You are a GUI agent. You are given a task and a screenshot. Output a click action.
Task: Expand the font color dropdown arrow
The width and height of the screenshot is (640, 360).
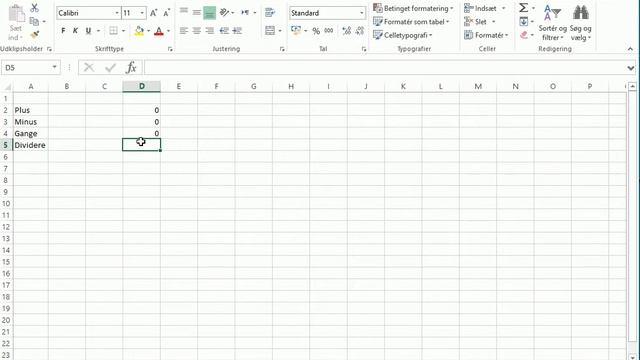(x=168, y=31)
